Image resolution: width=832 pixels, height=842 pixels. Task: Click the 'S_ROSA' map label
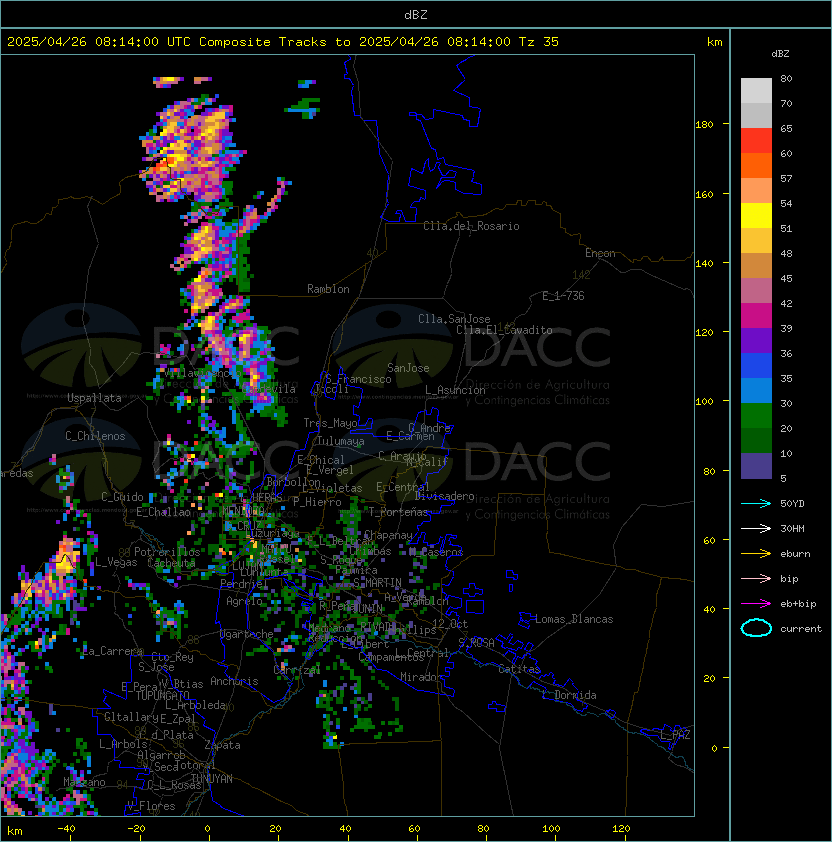[x=476, y=643]
